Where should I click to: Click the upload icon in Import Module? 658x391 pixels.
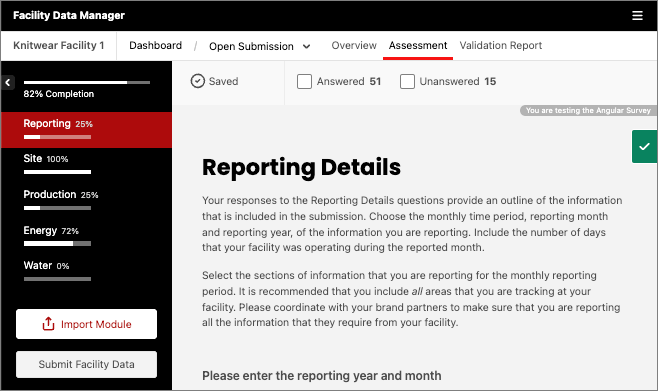pyautogui.click(x=48, y=324)
